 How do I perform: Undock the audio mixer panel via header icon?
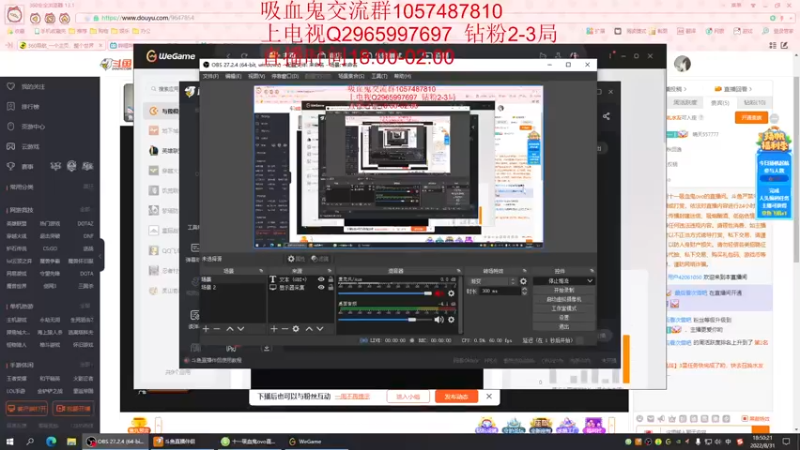(458, 271)
